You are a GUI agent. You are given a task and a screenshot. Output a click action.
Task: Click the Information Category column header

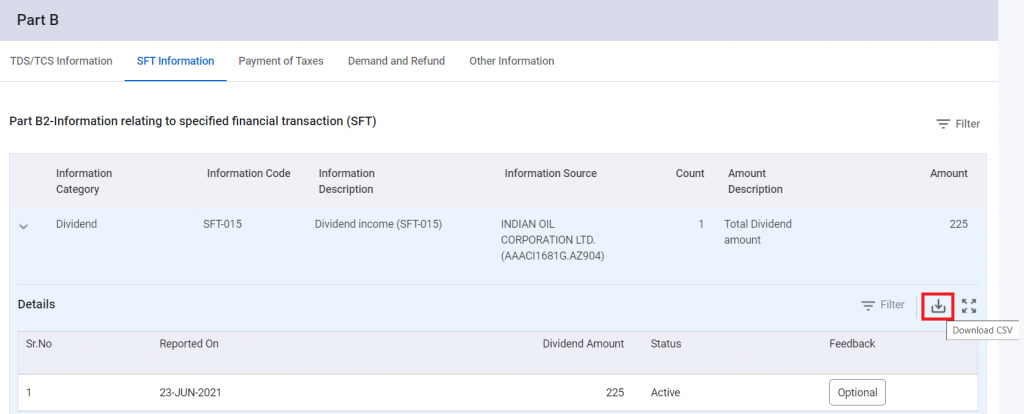84,181
